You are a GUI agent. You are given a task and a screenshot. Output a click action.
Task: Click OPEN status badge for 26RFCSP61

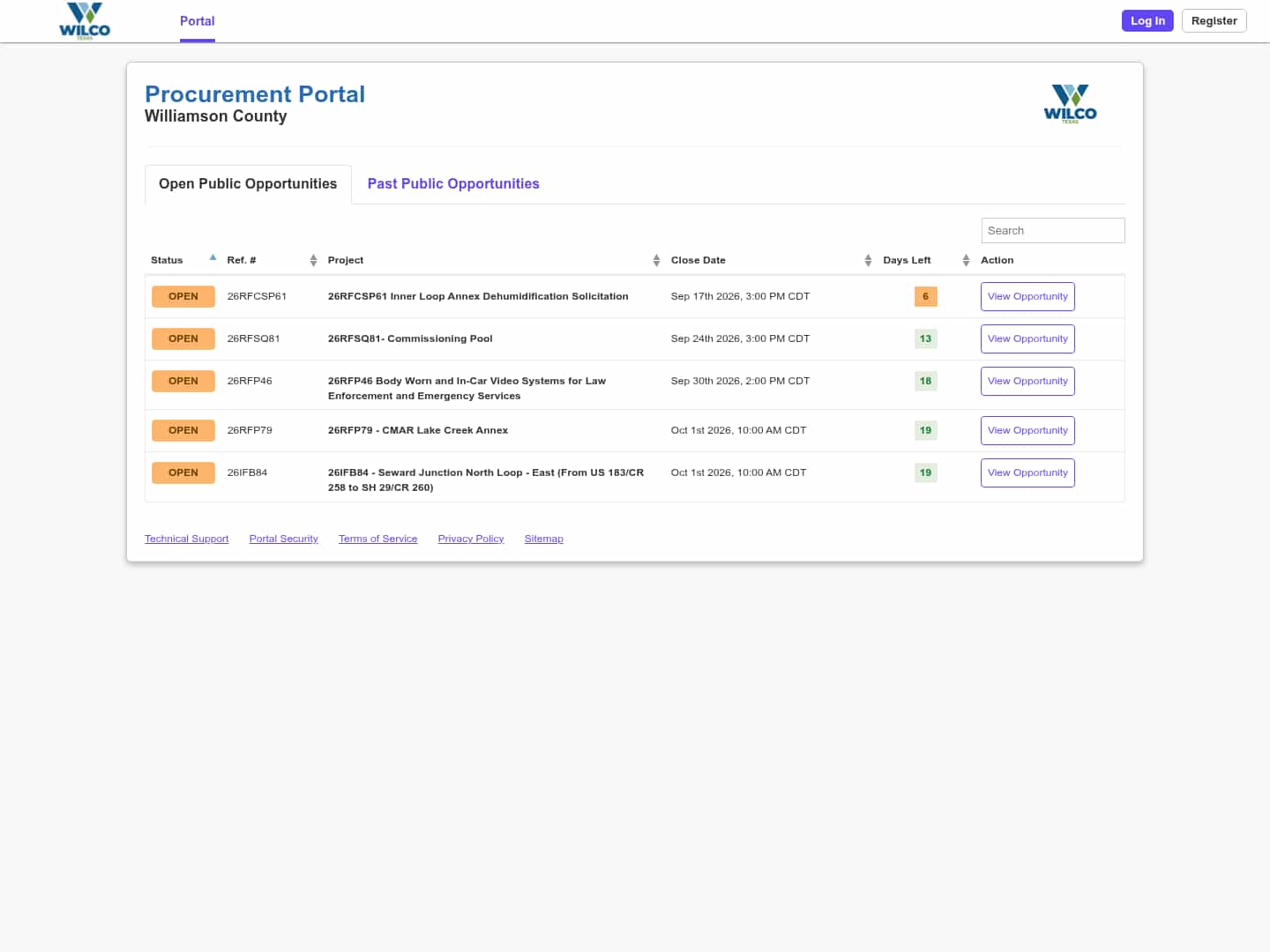tap(183, 297)
